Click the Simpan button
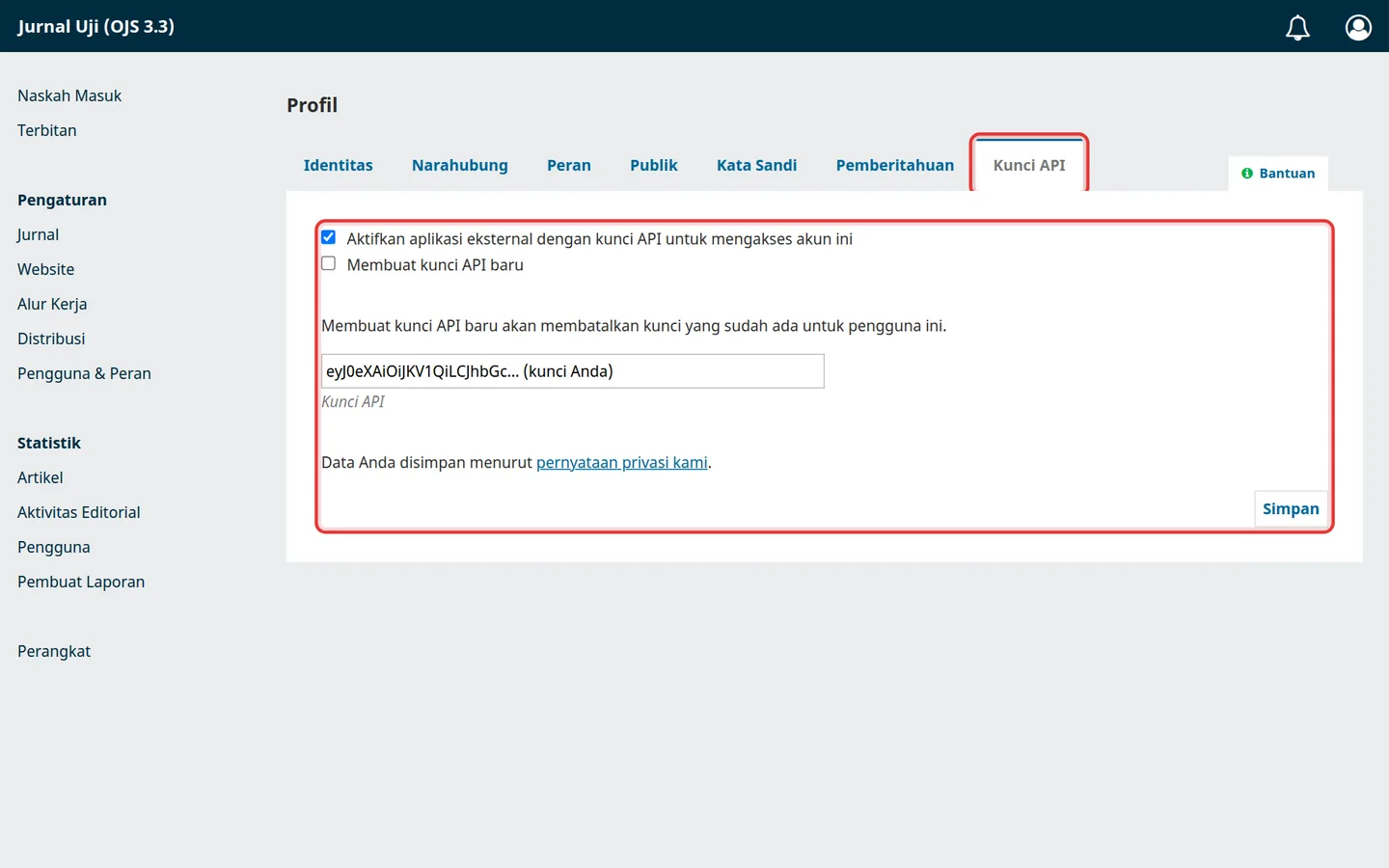 tap(1291, 508)
